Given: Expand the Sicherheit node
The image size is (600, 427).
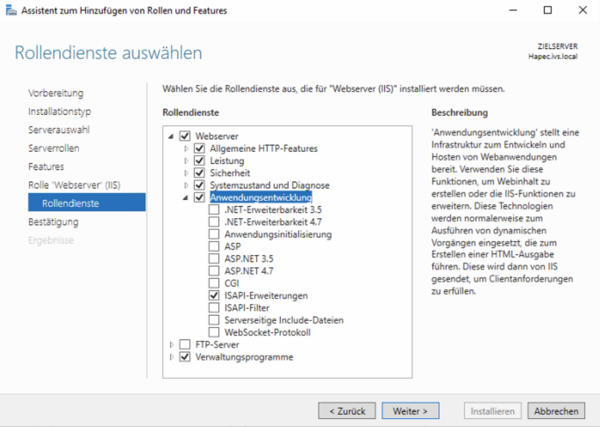Looking at the screenshot, I should click(x=186, y=173).
